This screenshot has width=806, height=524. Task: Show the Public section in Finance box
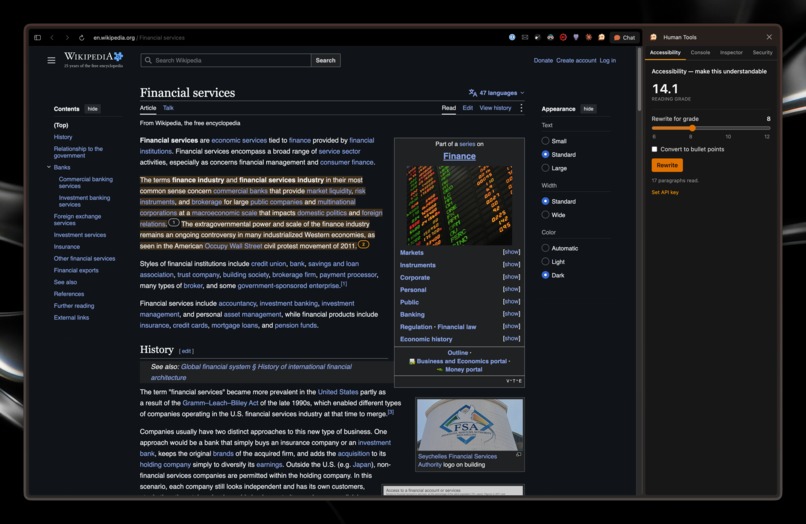click(x=511, y=301)
